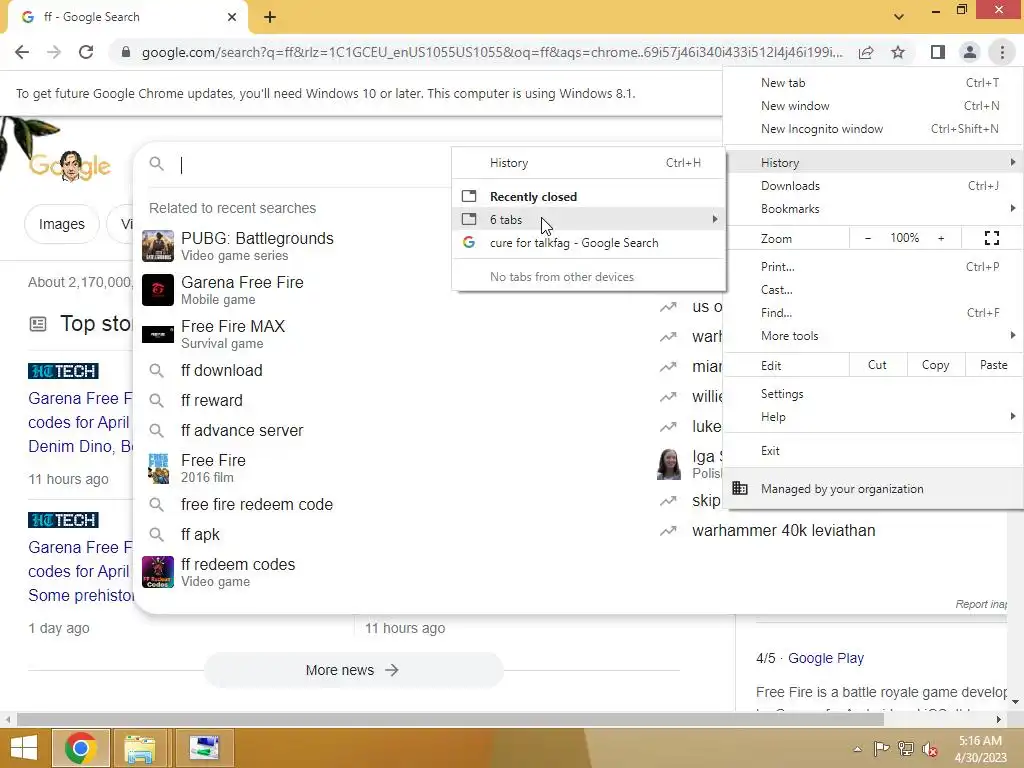Image resolution: width=1024 pixels, height=768 pixels.
Task: Choose Print... from the menu
Action: [x=873, y=266]
